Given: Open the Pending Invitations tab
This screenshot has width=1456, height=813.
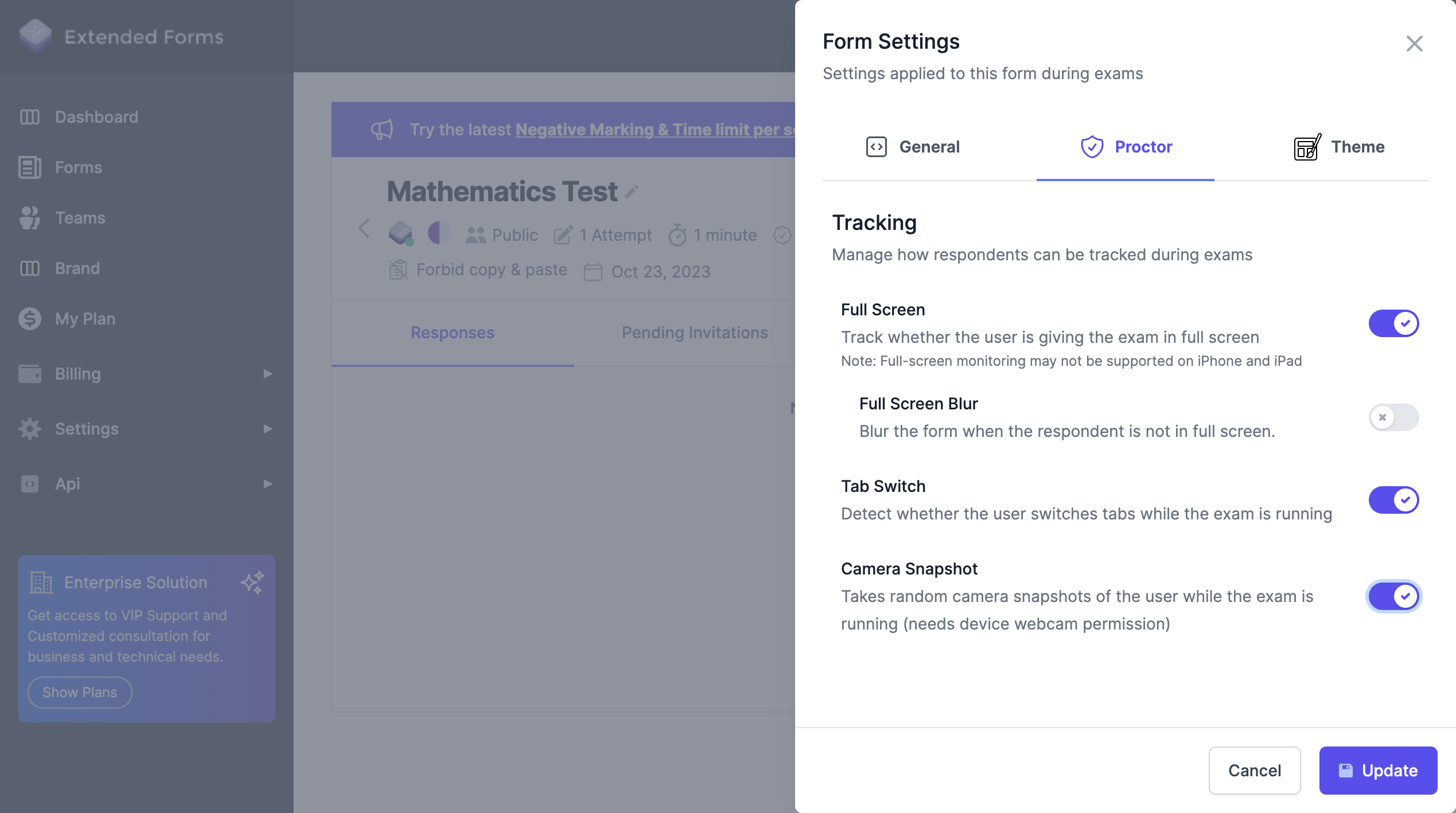Looking at the screenshot, I should click(x=694, y=333).
